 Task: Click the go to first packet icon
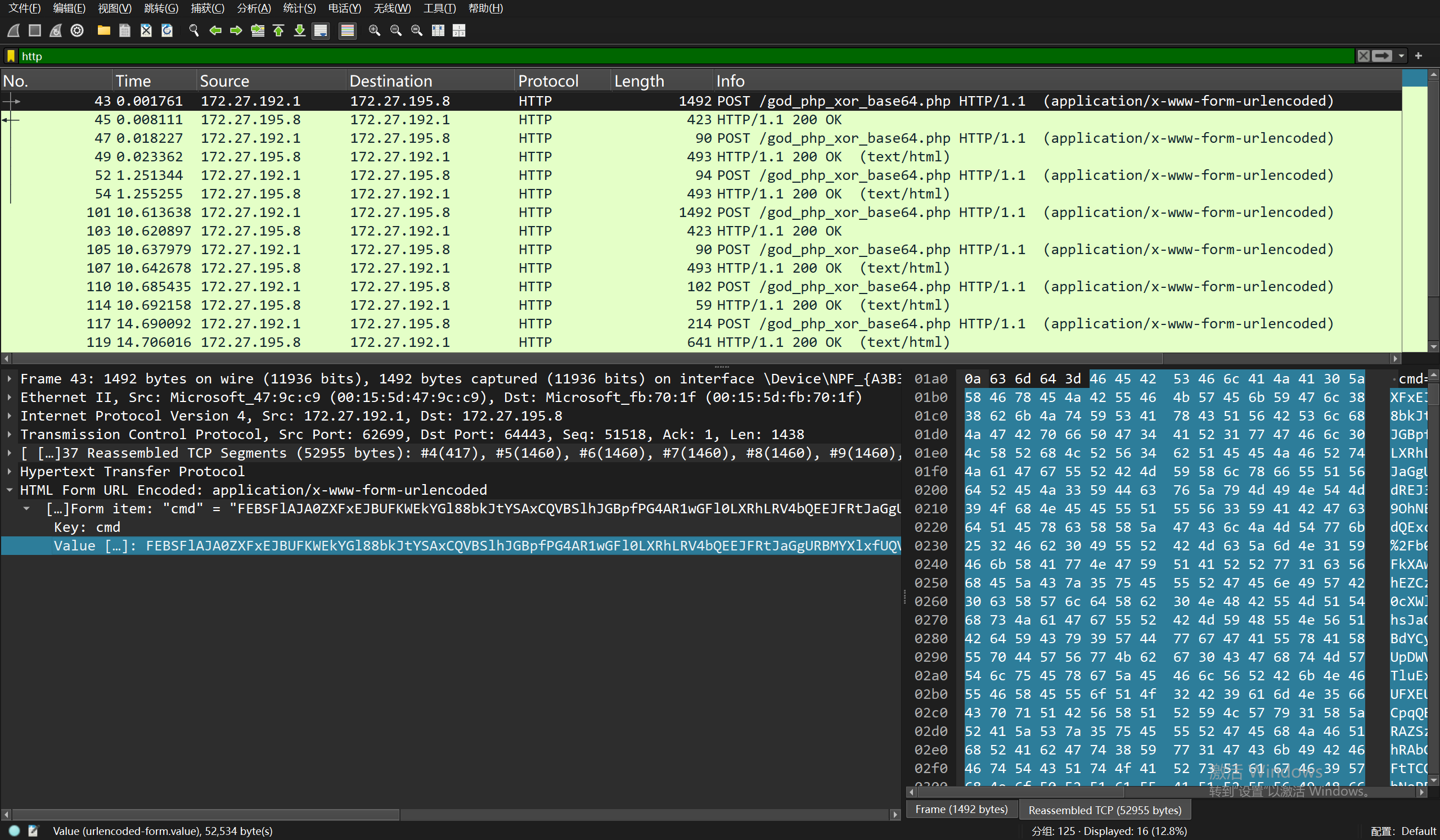[x=278, y=30]
